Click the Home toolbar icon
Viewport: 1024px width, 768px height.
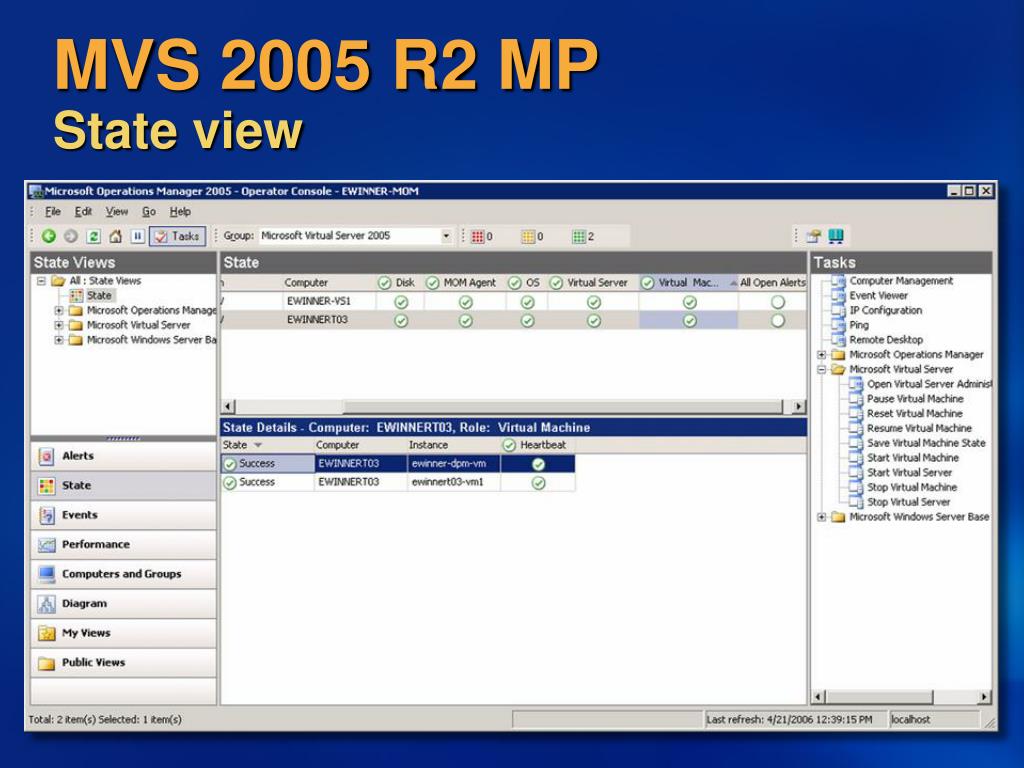pyautogui.click(x=116, y=236)
